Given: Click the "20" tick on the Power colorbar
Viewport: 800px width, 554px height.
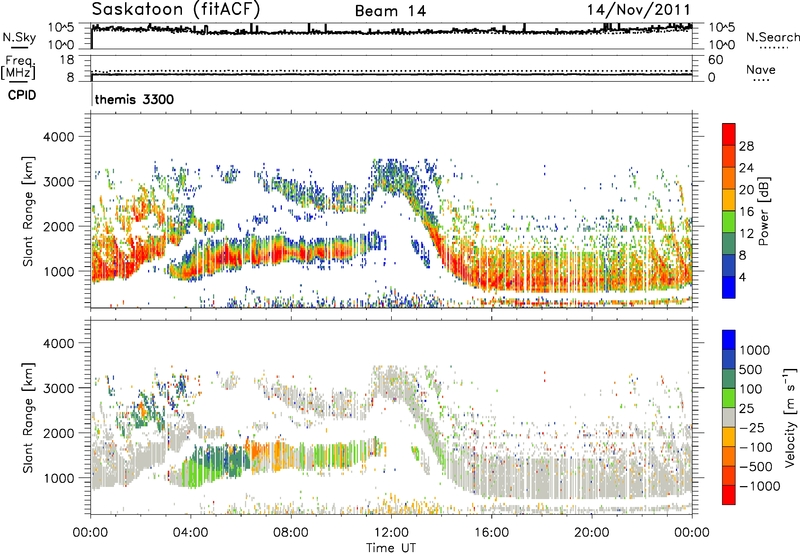Looking at the screenshot, I should point(746,190).
